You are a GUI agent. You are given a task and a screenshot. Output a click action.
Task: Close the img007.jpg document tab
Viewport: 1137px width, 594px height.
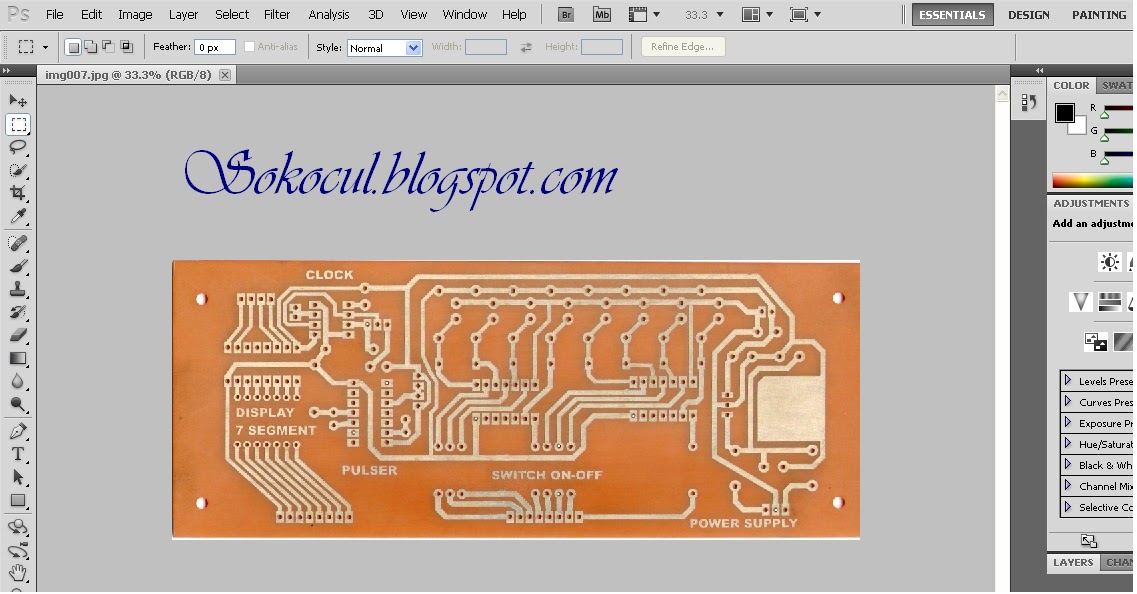[x=225, y=75]
